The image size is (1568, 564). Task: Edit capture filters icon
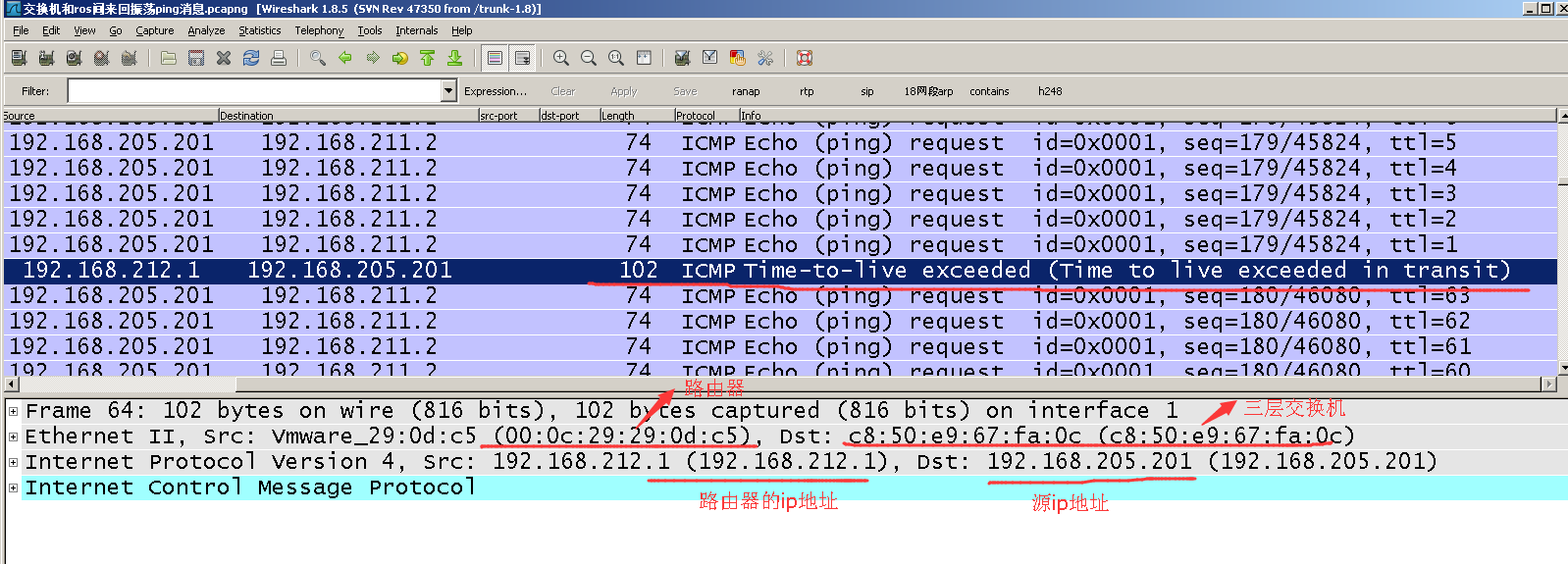pos(683,58)
